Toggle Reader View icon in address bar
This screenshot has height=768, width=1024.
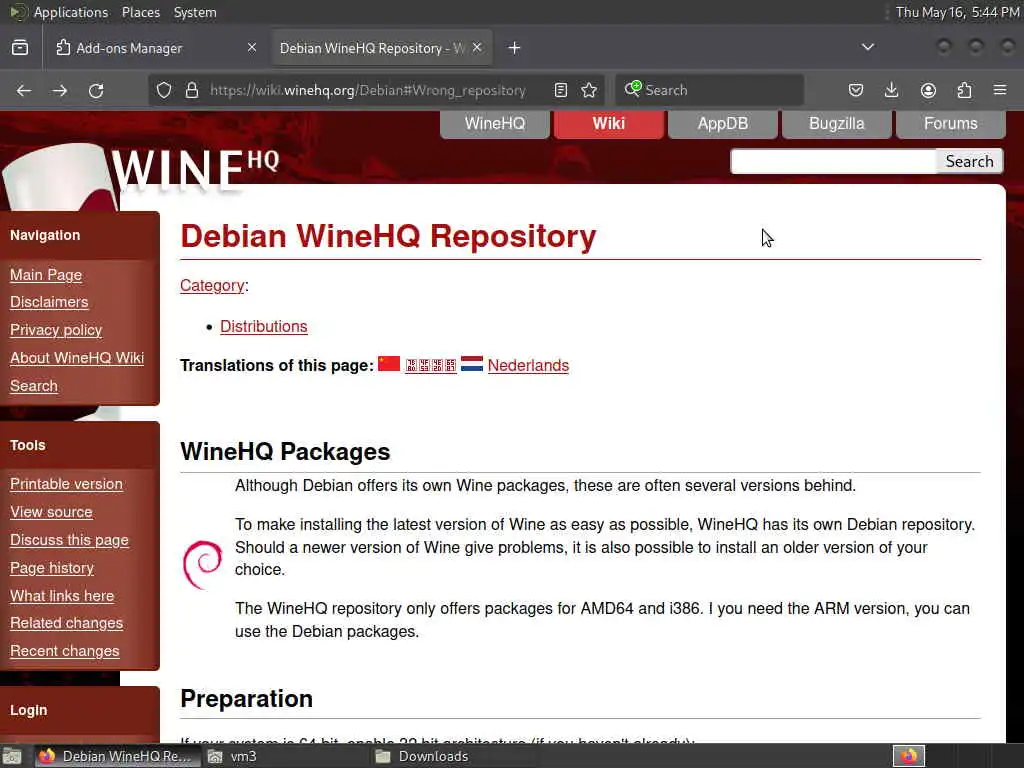560,90
